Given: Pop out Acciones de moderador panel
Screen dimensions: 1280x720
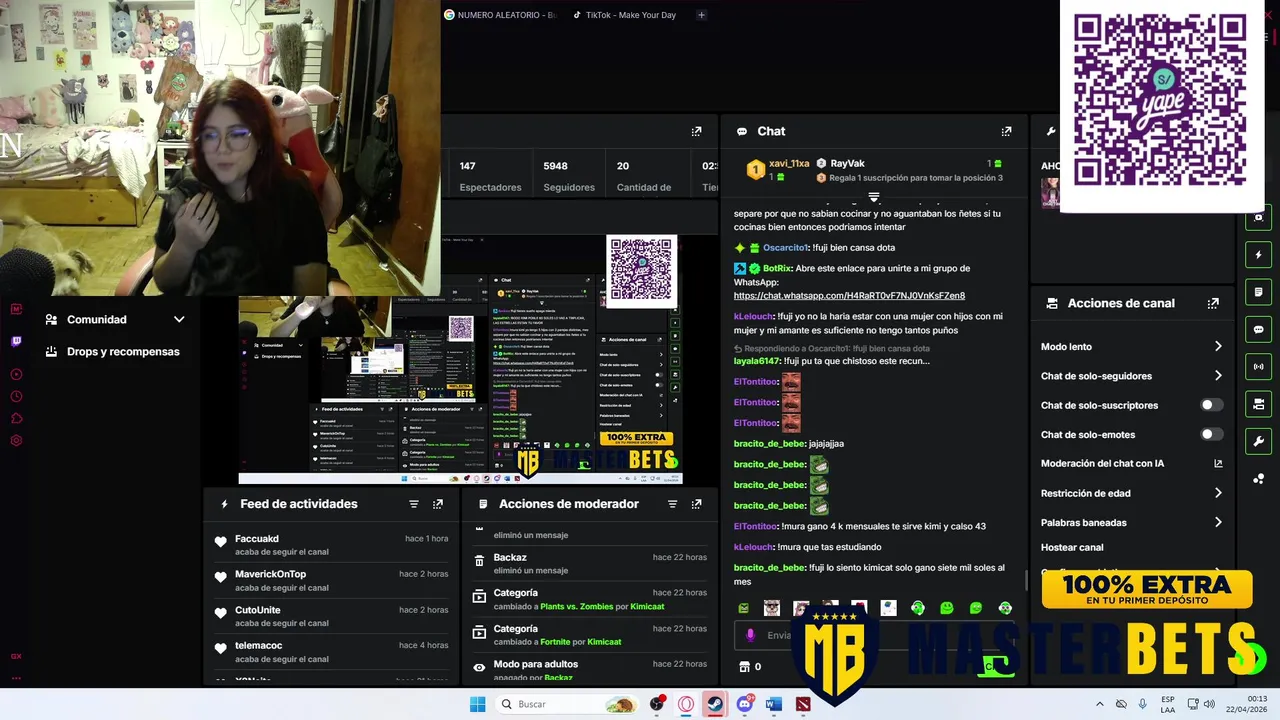Looking at the screenshot, I should [696, 504].
